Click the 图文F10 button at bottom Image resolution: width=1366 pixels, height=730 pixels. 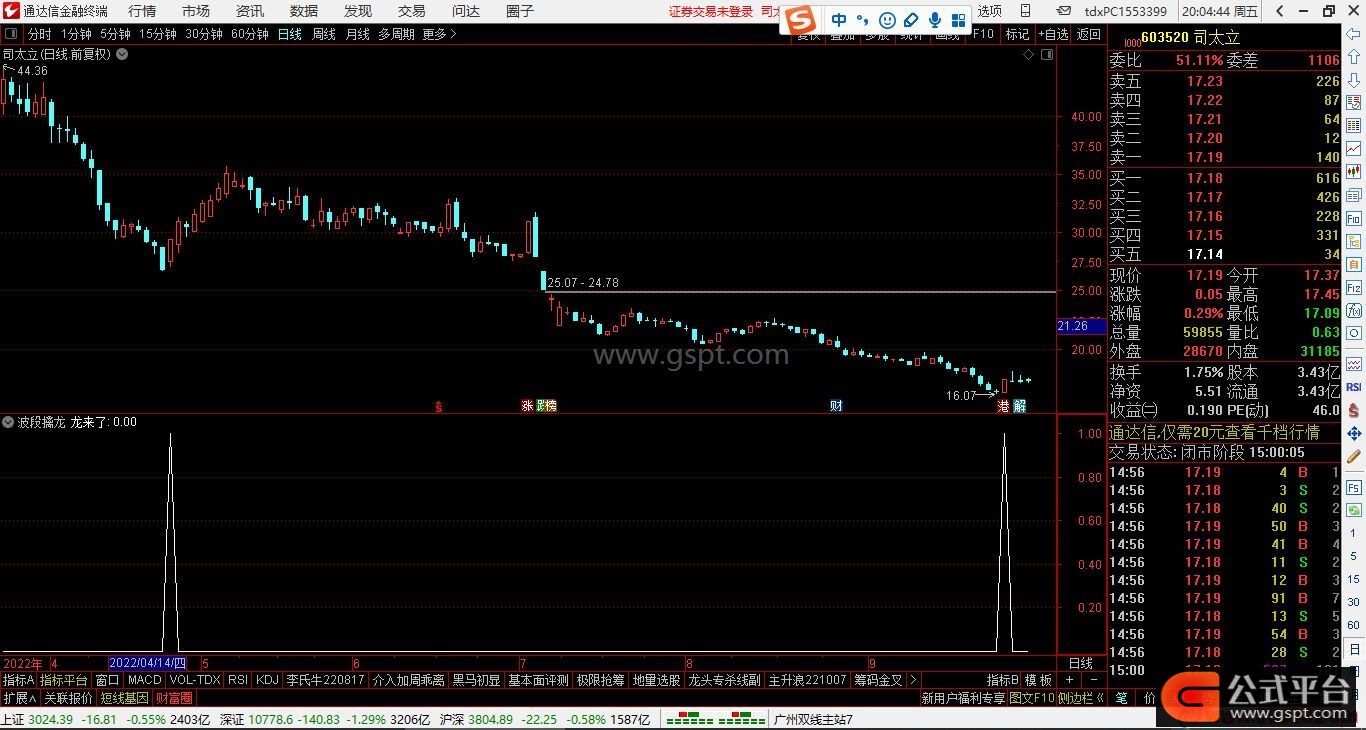[x=1032, y=698]
